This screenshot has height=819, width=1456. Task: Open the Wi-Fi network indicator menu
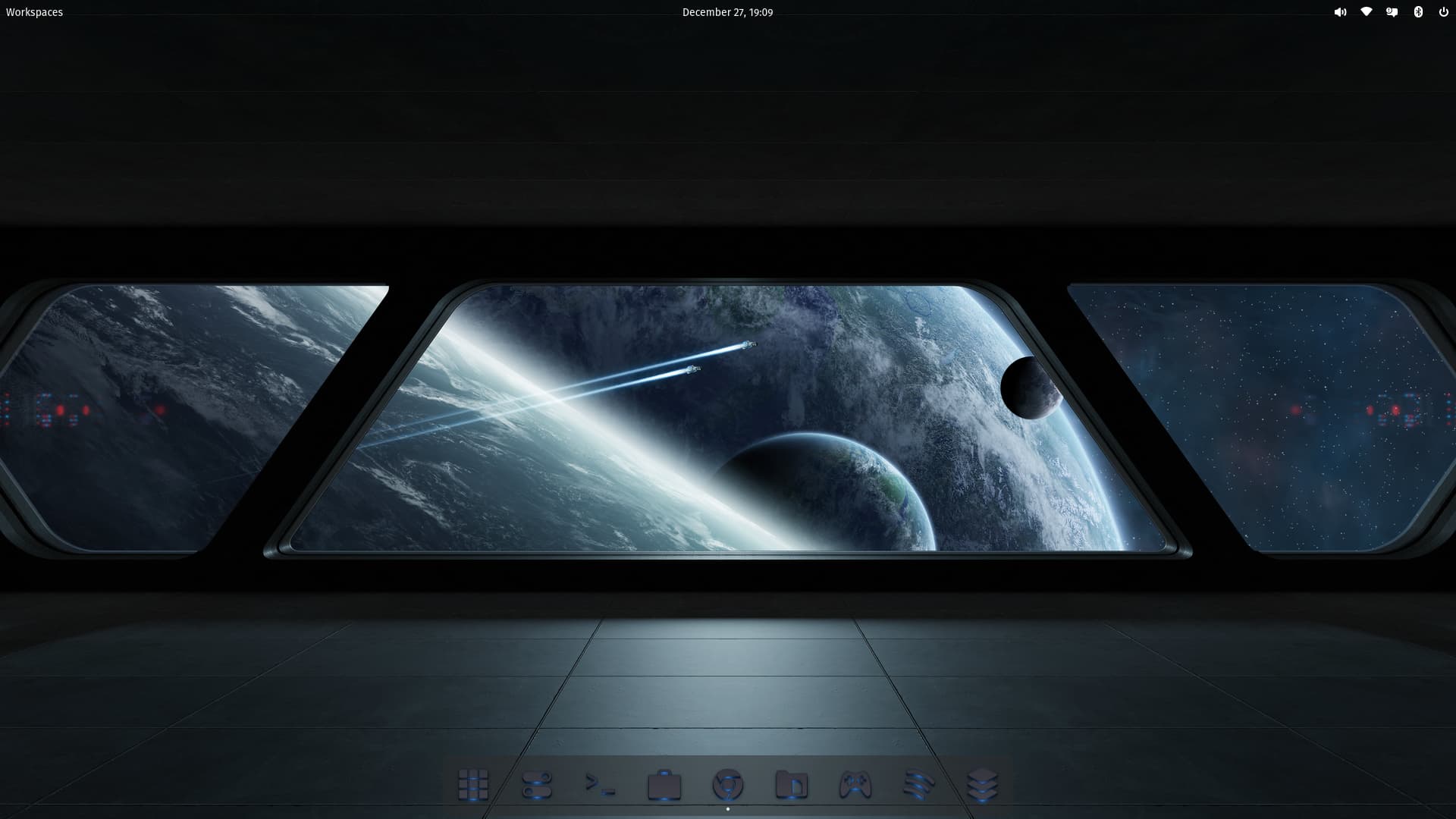pyautogui.click(x=1367, y=12)
